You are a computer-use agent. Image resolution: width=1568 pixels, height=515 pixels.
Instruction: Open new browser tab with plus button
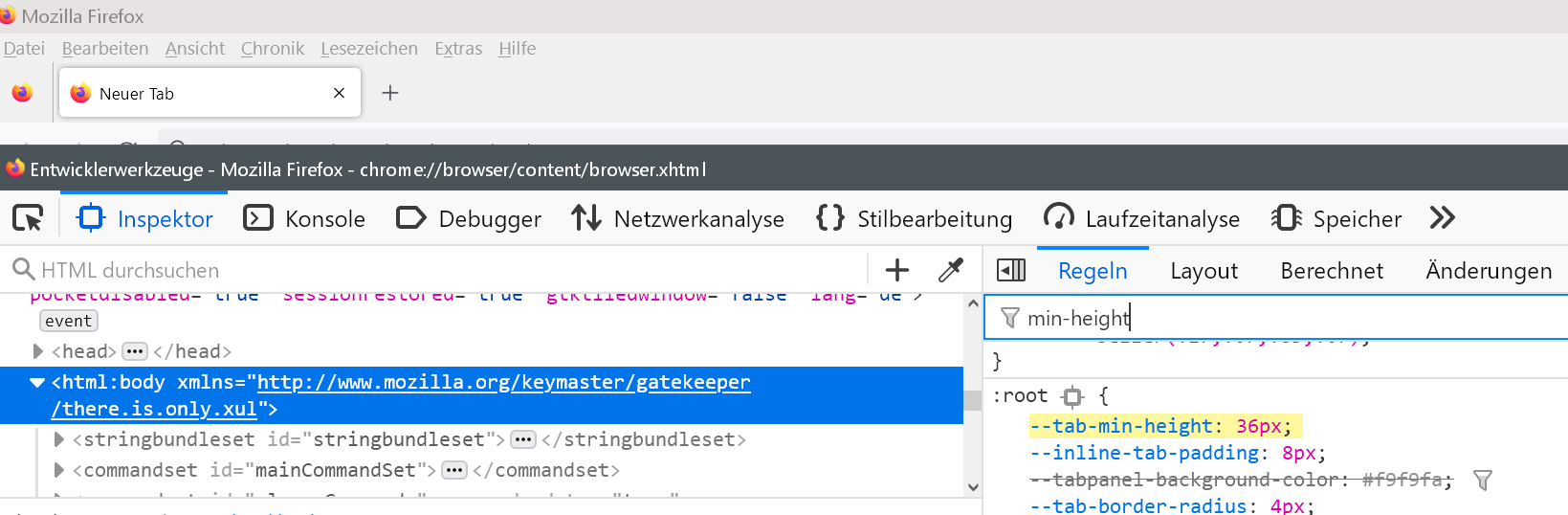tap(389, 93)
